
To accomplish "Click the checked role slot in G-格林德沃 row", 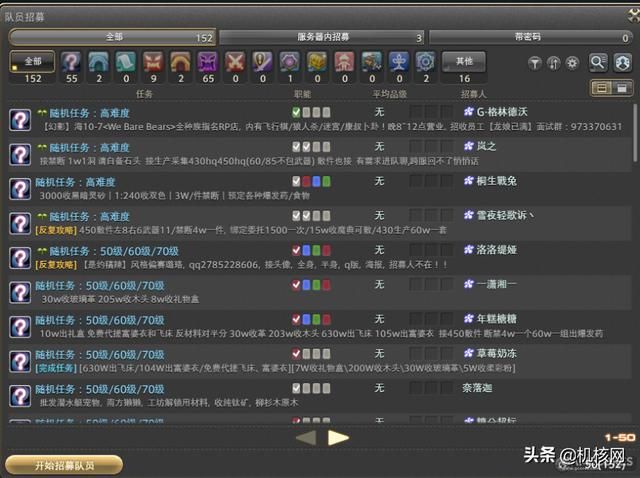I will coord(296,112).
